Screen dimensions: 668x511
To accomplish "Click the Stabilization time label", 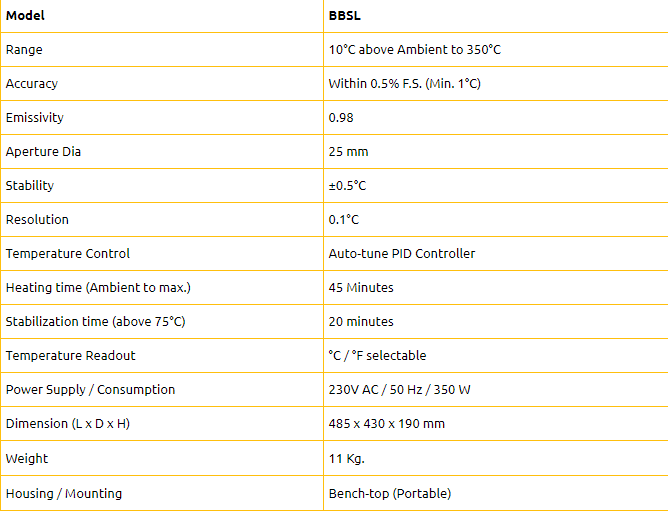I will point(95,321).
